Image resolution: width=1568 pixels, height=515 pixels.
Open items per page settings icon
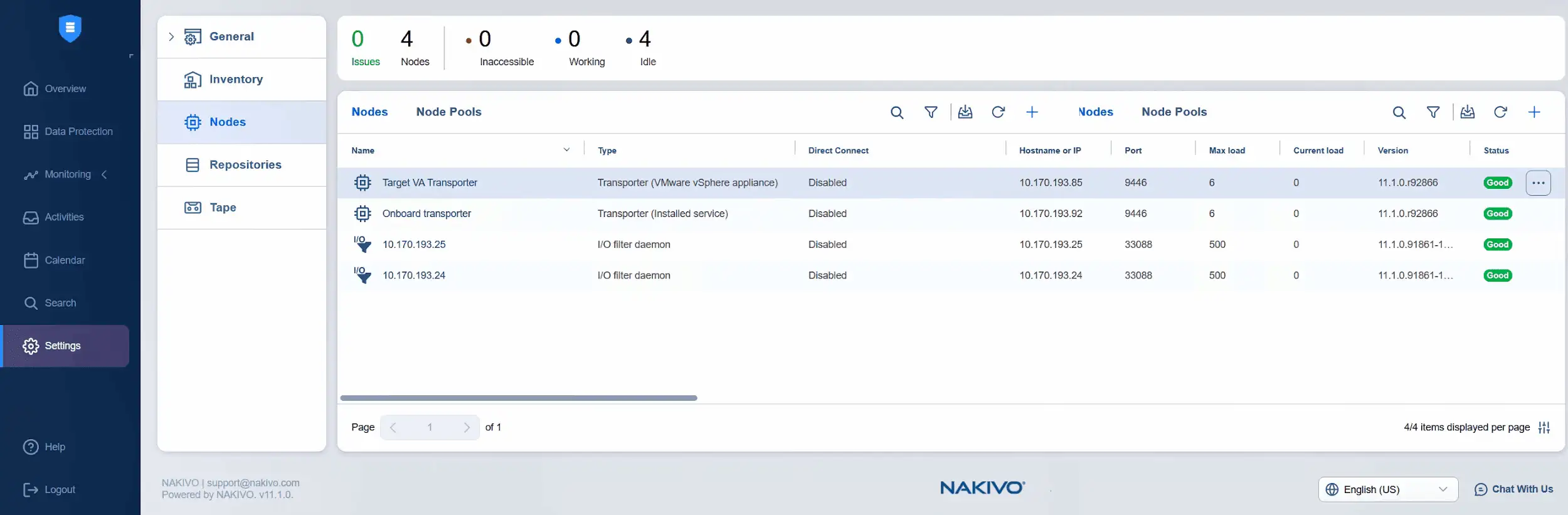1544,427
